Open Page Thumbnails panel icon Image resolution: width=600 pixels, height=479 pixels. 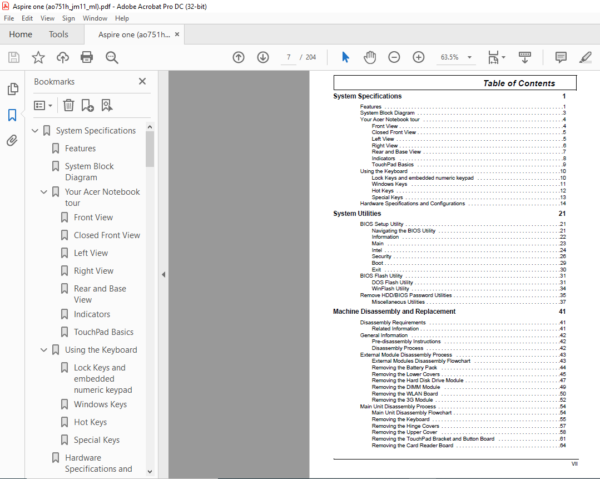[x=13, y=89]
